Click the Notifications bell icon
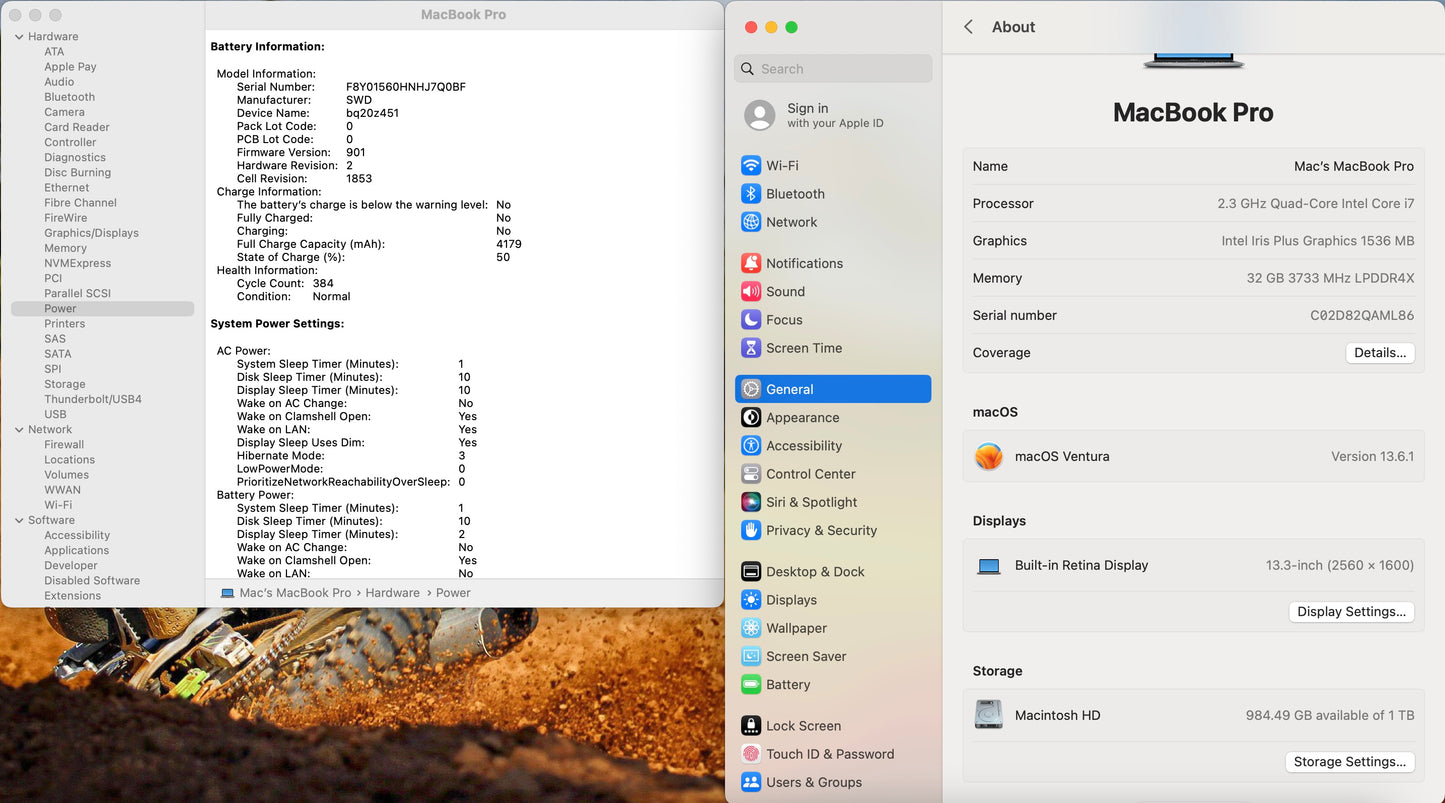The image size is (1445, 803). 751,263
